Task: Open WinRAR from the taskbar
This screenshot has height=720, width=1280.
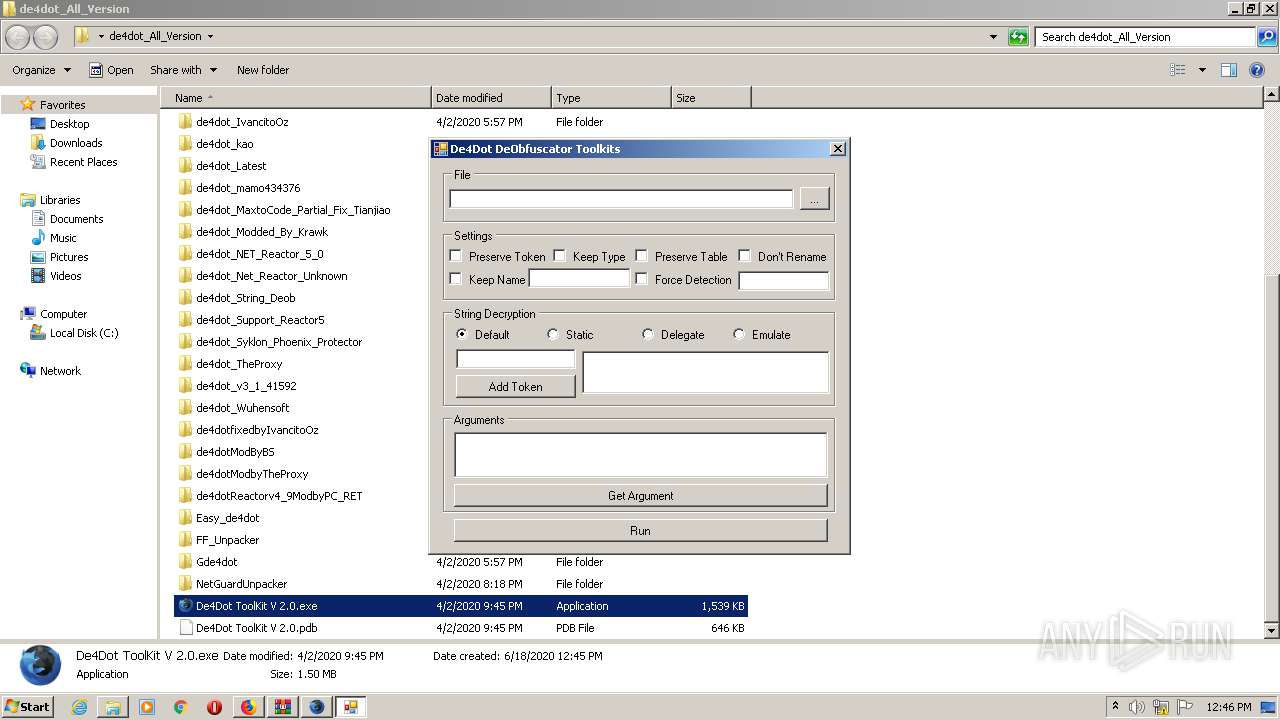Action: coord(283,707)
